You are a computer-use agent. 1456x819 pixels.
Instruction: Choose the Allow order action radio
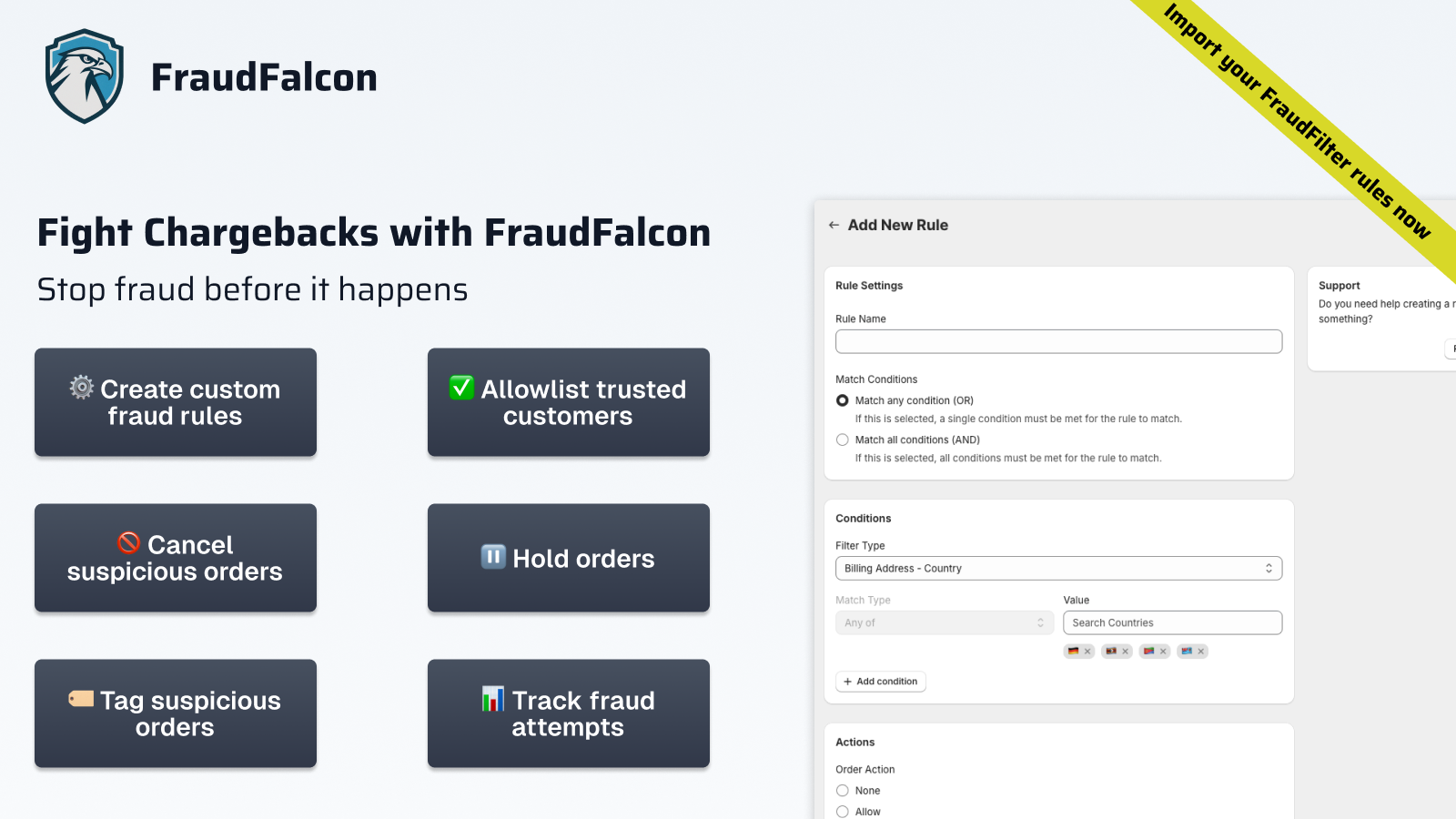click(x=843, y=811)
